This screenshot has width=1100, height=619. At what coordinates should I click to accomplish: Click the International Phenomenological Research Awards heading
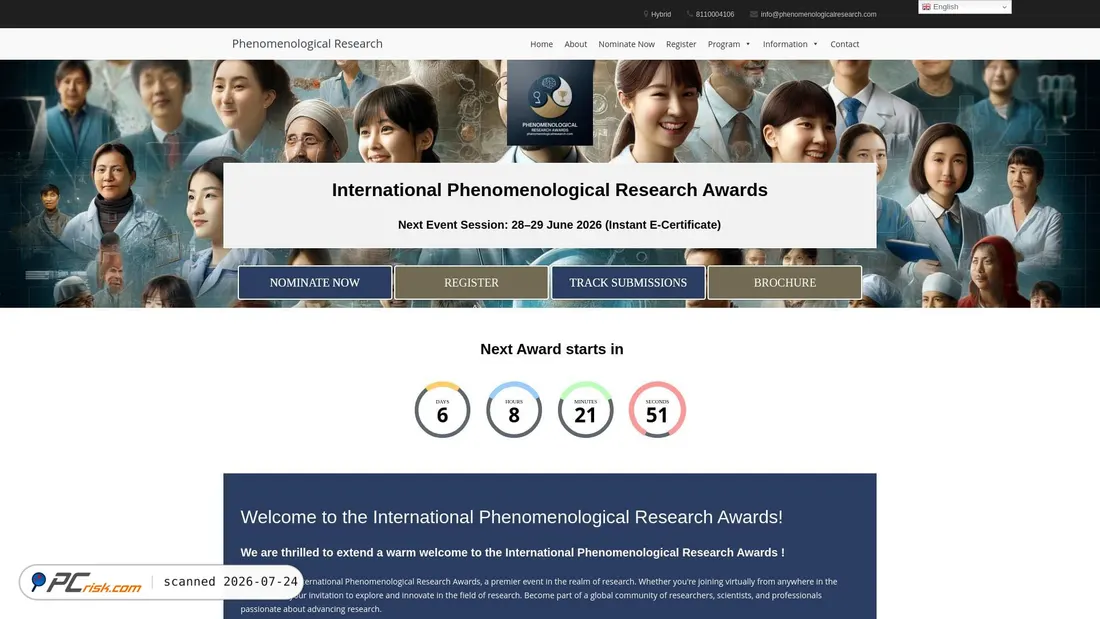tap(549, 190)
